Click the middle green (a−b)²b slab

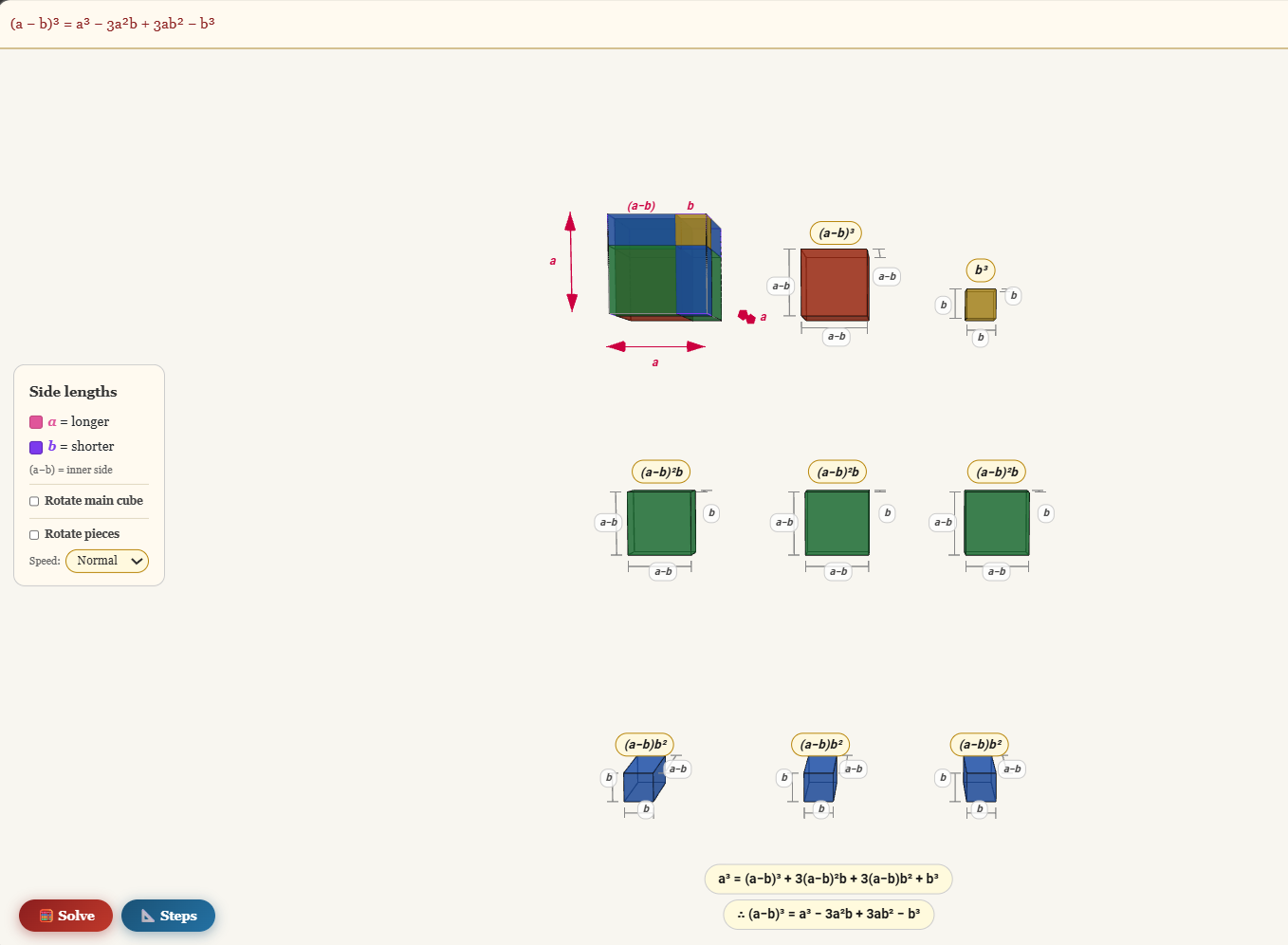pyautogui.click(x=837, y=522)
